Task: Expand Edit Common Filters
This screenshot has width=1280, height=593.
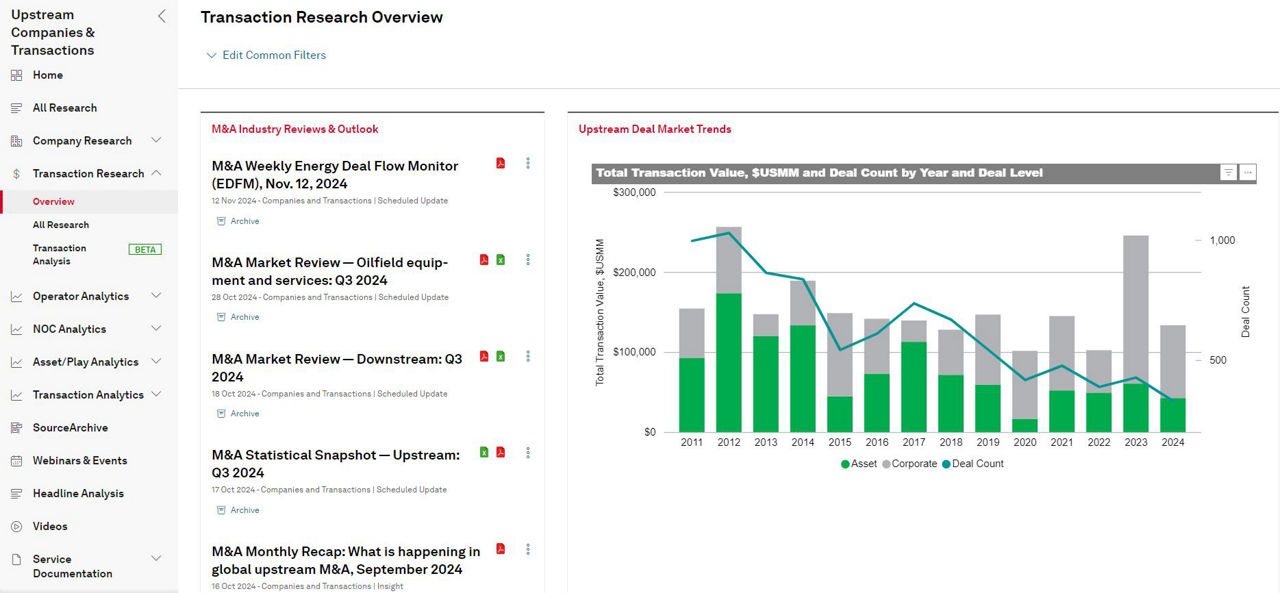Action: (266, 55)
